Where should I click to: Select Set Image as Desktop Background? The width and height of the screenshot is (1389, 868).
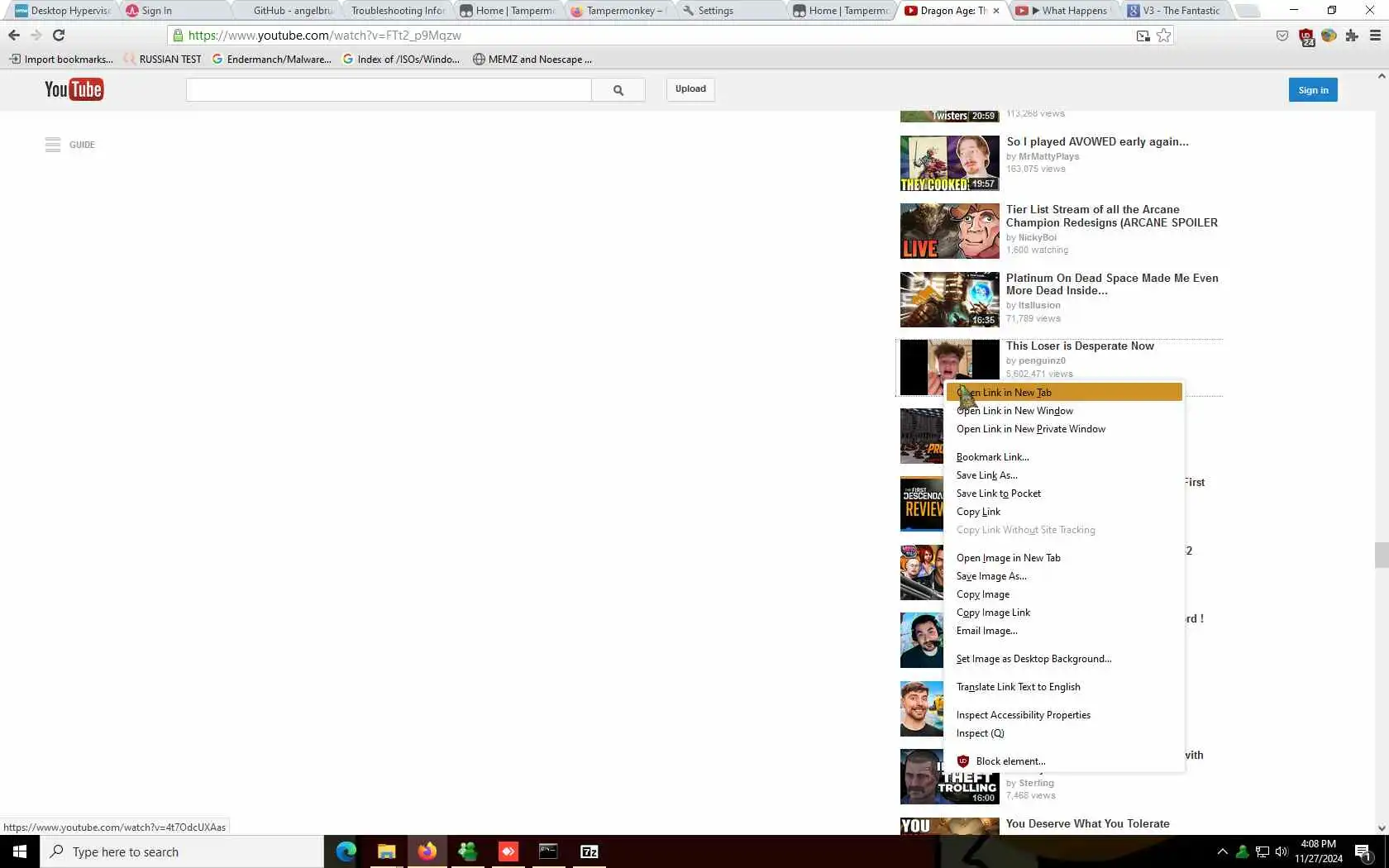point(1064,659)
